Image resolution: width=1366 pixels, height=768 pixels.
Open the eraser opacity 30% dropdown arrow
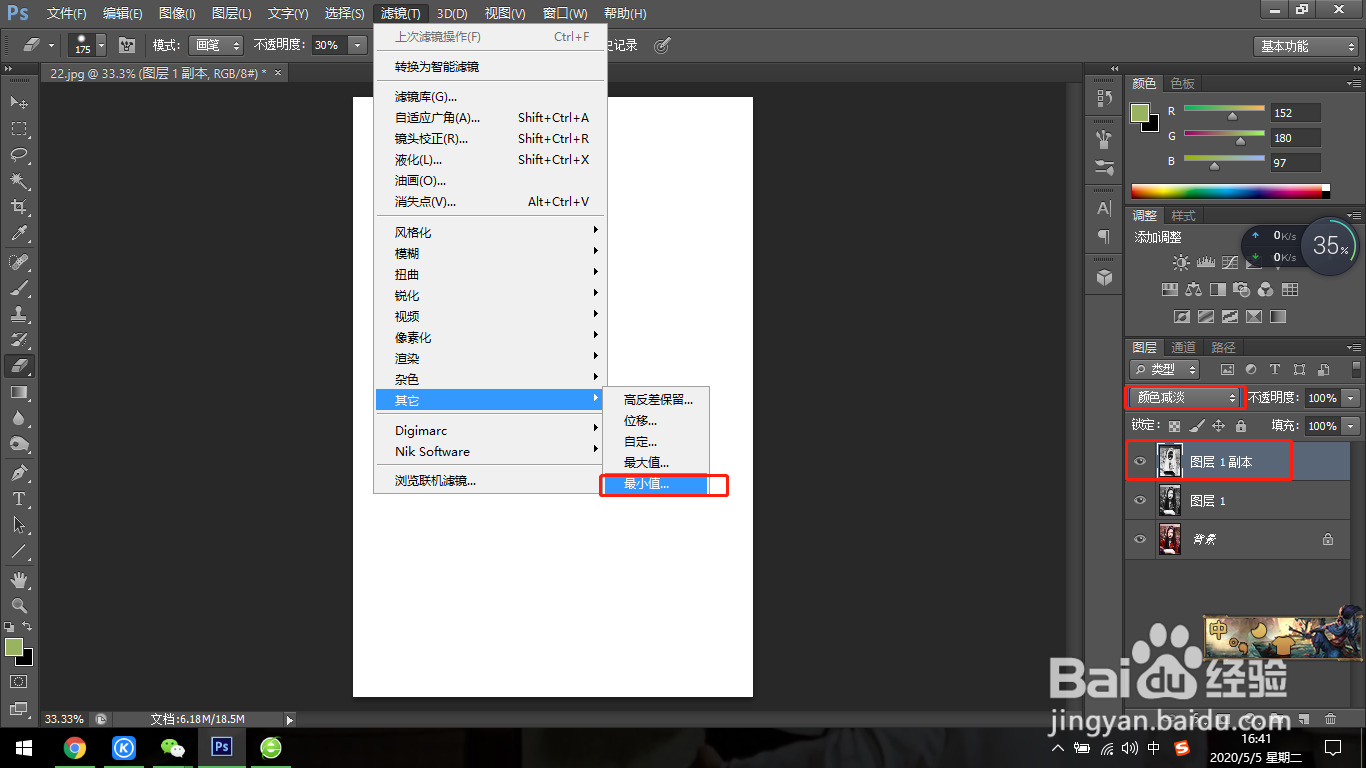[357, 45]
